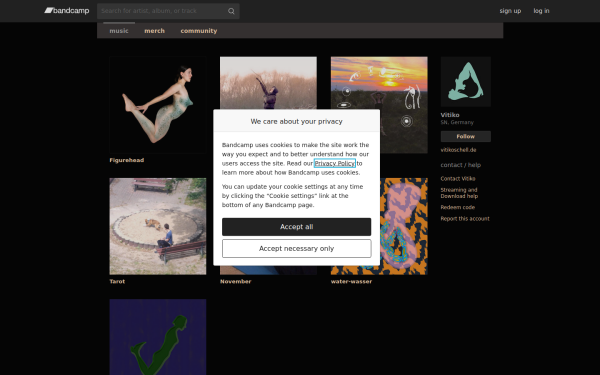Switch to the music tab
Screen dimensions: 600x375
(119, 31)
